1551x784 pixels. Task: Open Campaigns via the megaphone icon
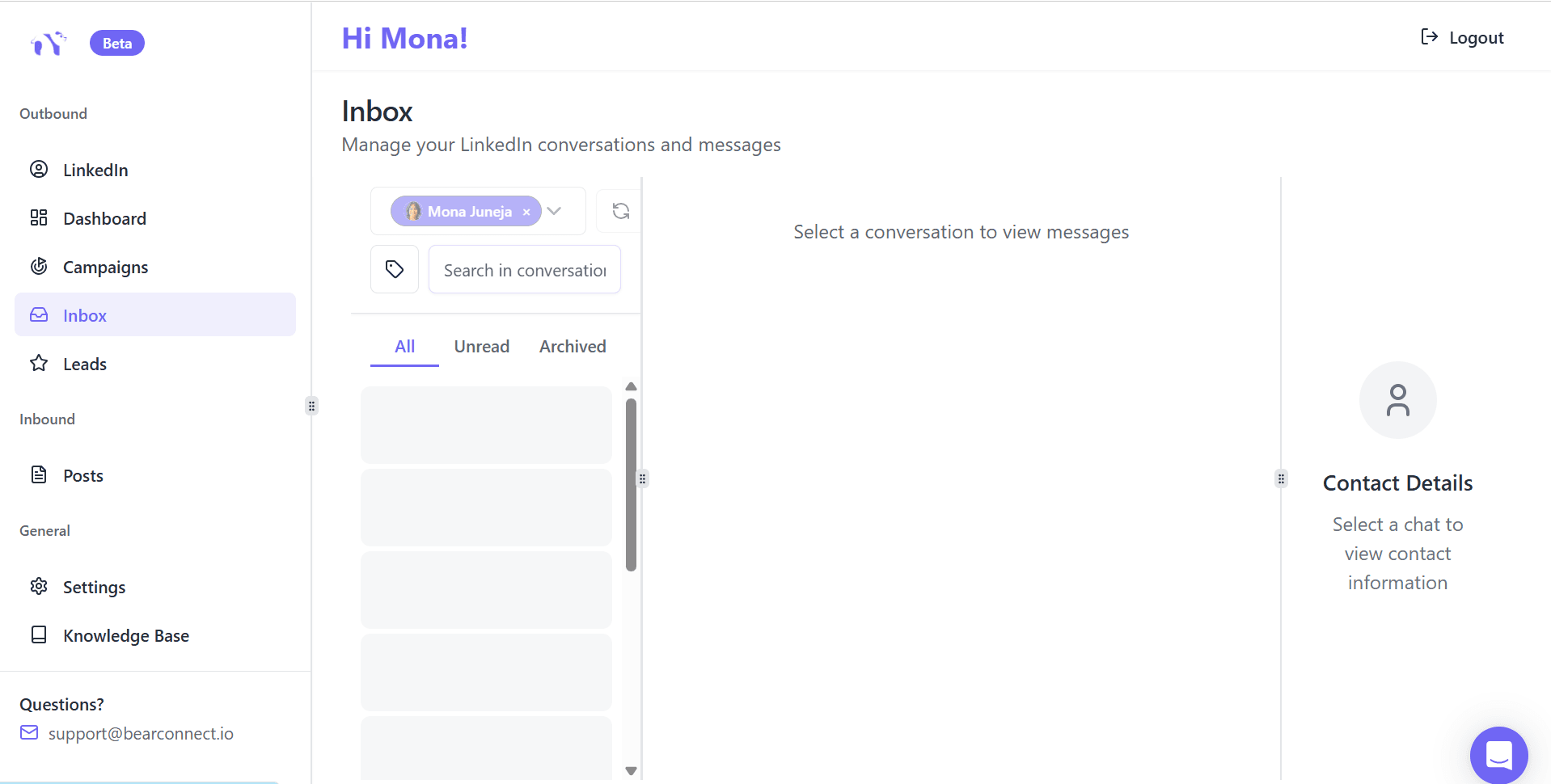tap(38, 266)
